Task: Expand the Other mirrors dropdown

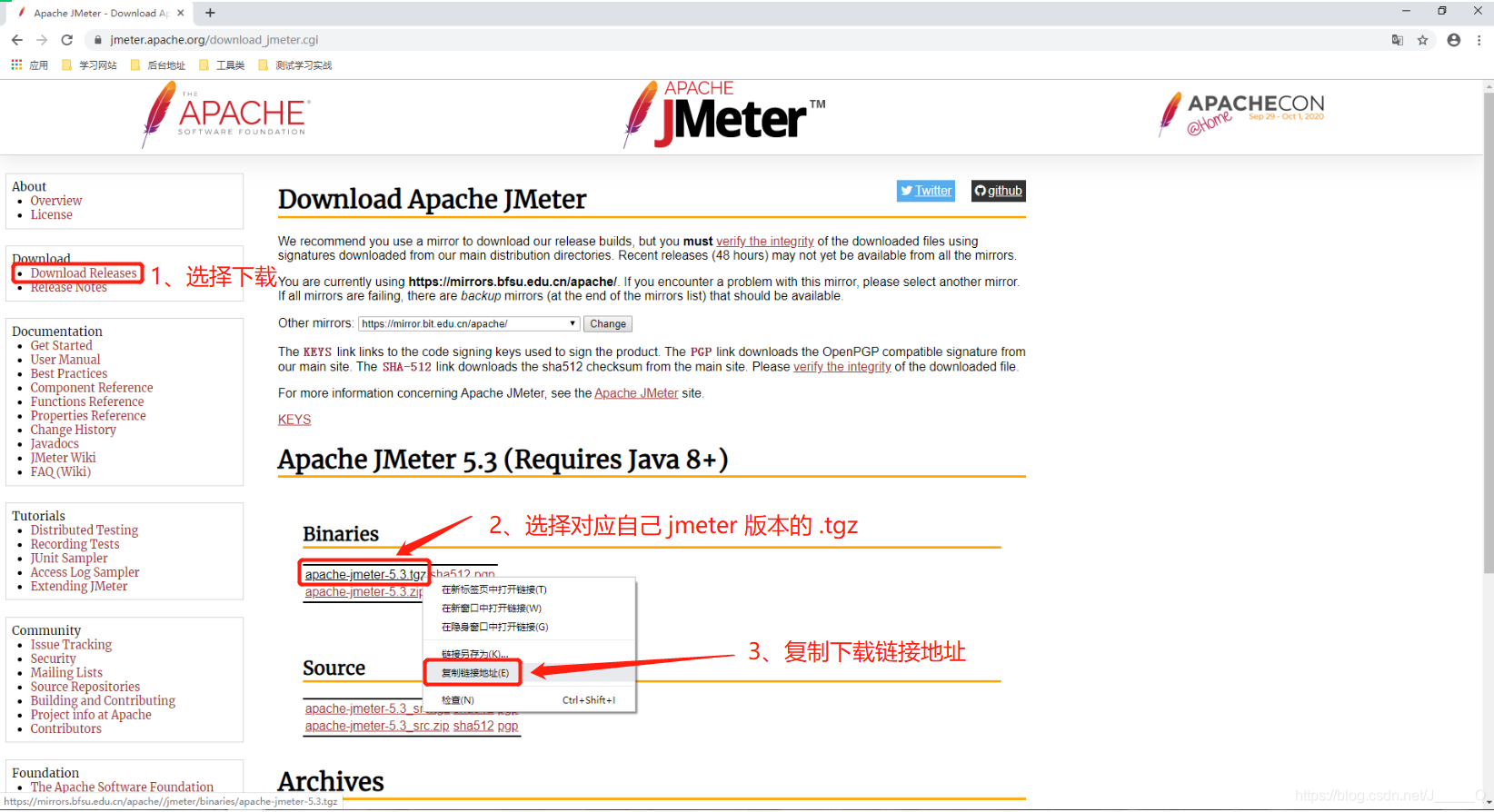Action: coord(469,324)
